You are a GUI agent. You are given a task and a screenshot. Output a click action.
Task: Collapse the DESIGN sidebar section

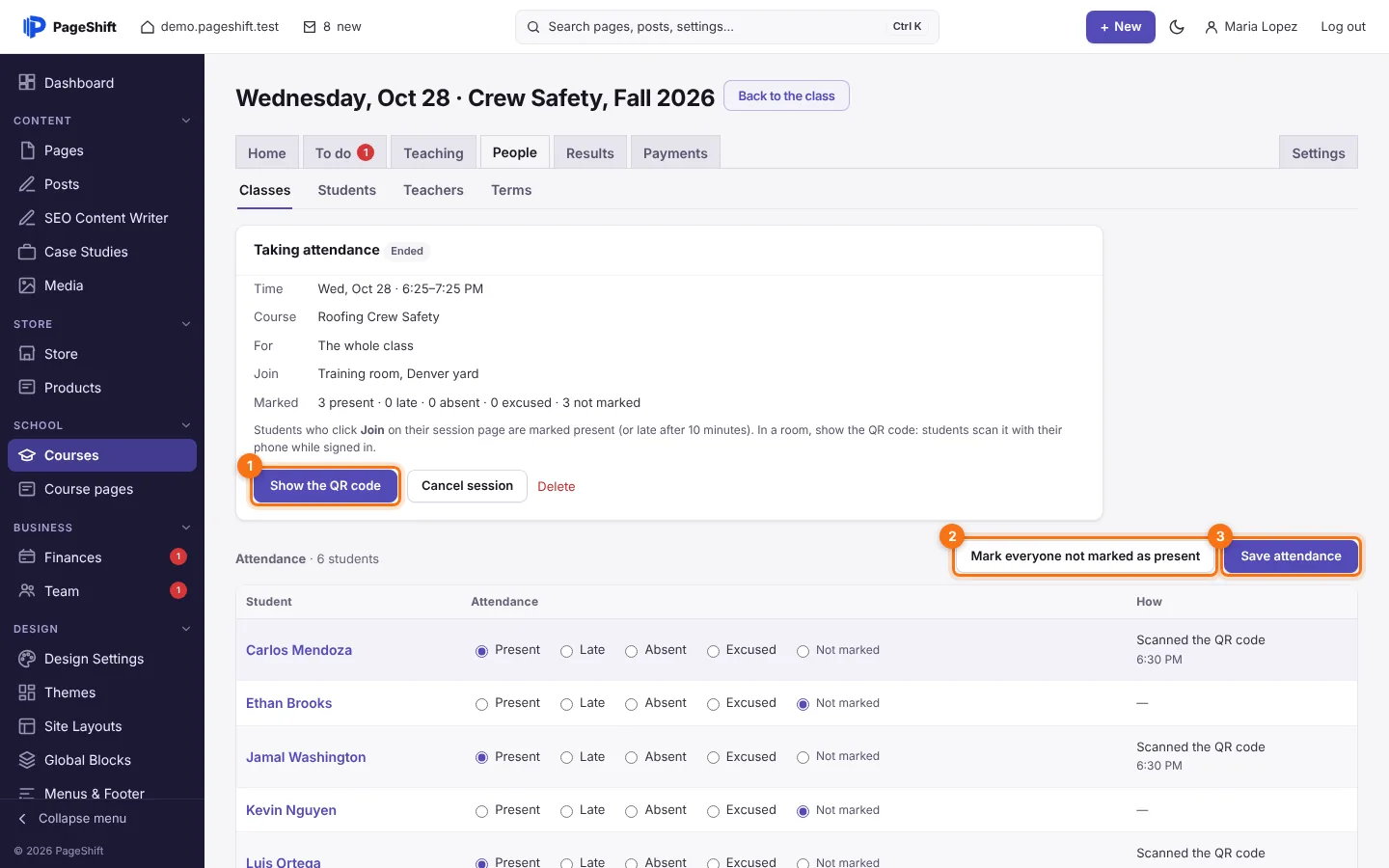point(186,629)
